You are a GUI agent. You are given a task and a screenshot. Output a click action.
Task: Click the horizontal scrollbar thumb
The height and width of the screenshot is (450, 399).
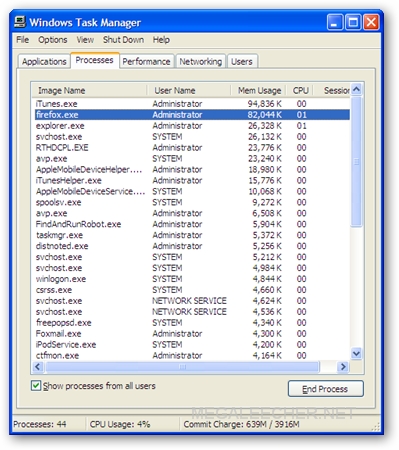click(182, 367)
